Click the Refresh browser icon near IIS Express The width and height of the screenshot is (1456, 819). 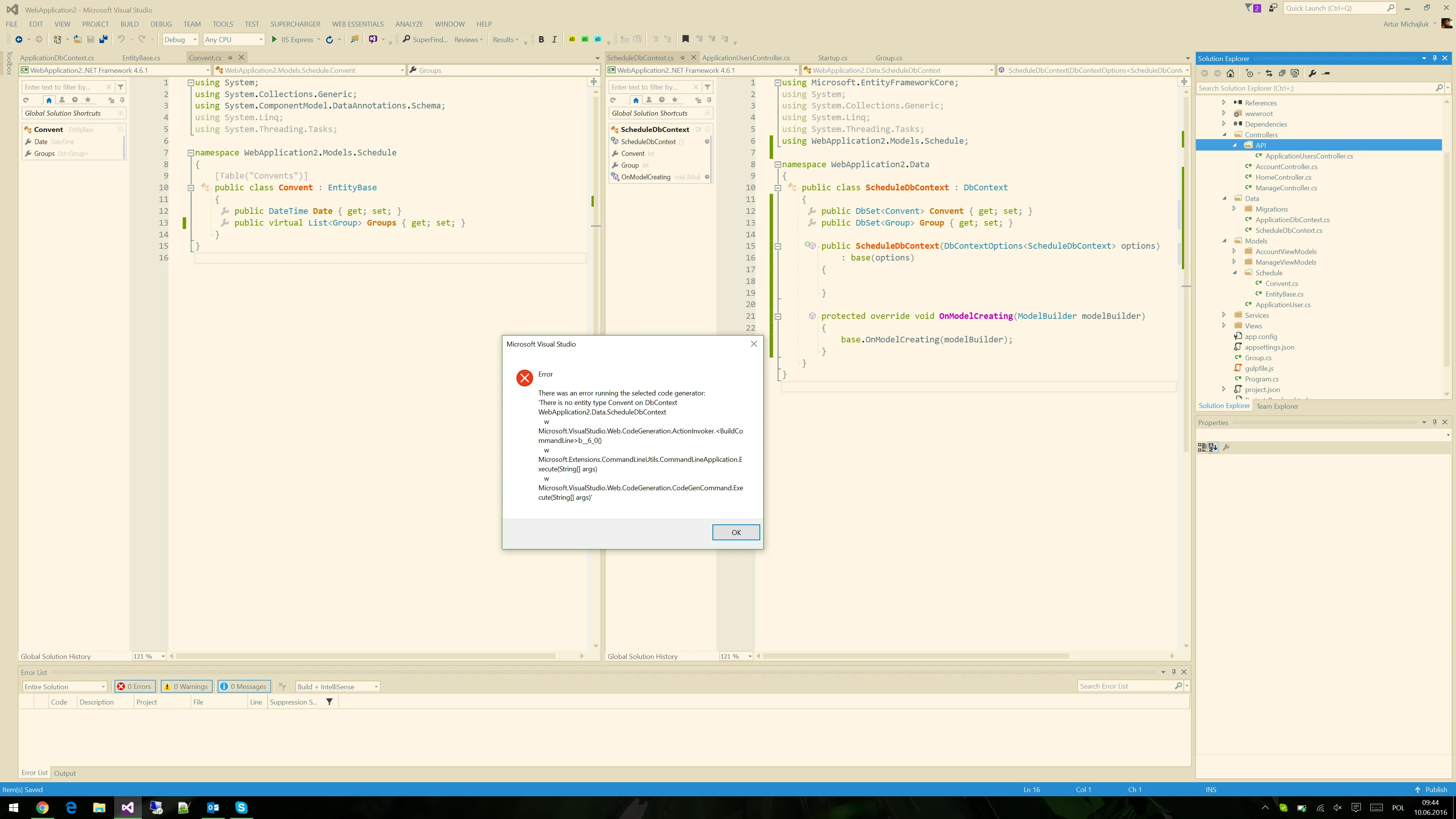pos(329,39)
